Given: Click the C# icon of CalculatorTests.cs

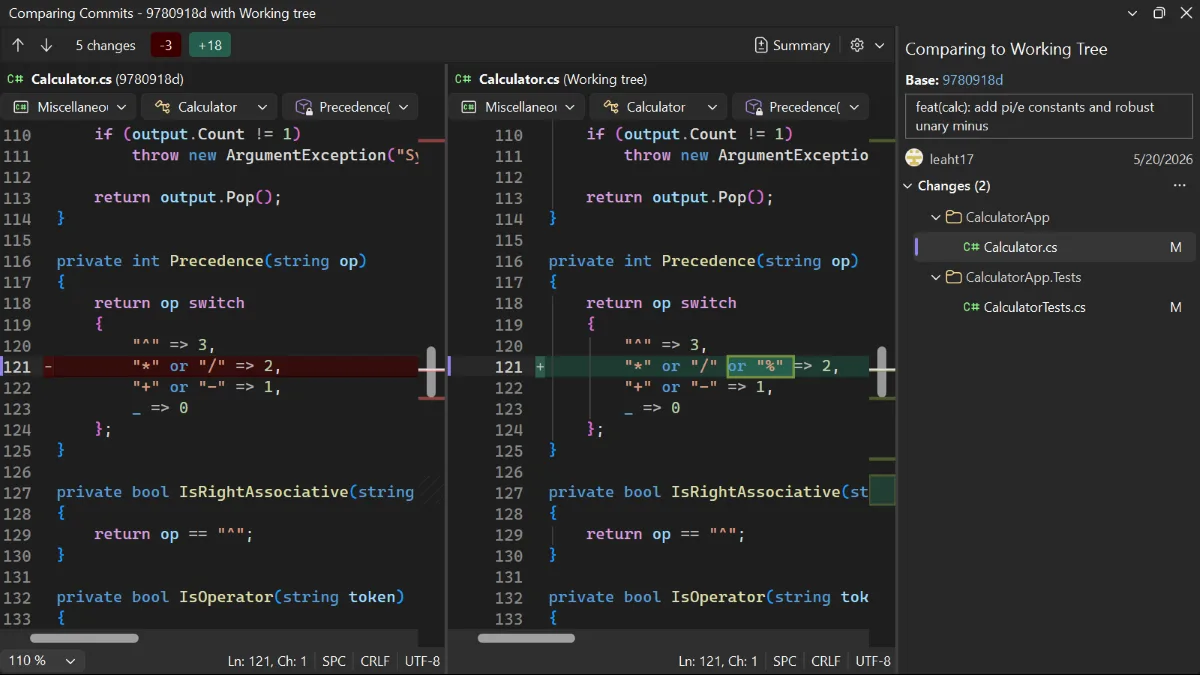Looking at the screenshot, I should coord(971,307).
